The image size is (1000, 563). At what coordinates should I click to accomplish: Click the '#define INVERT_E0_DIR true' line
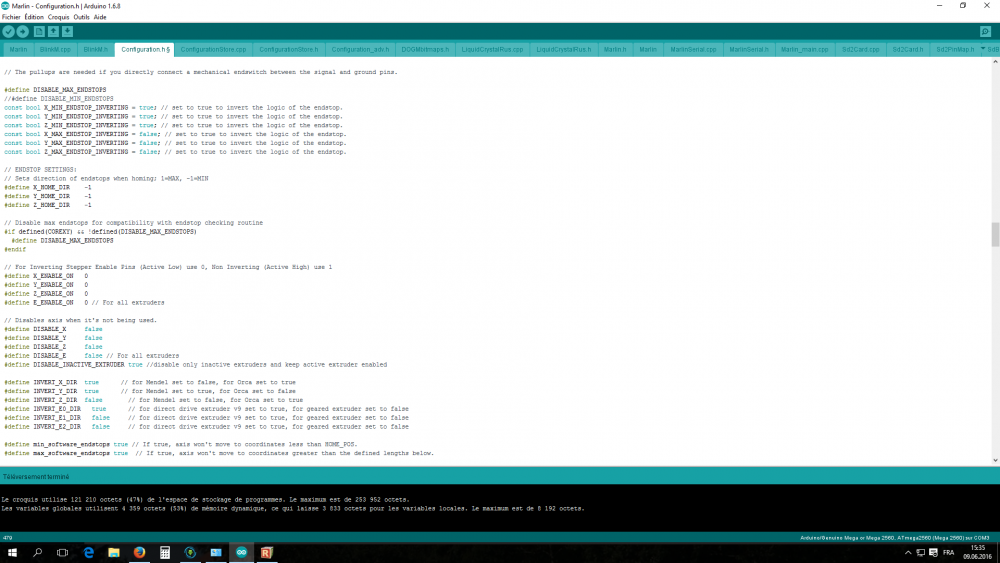206,409
